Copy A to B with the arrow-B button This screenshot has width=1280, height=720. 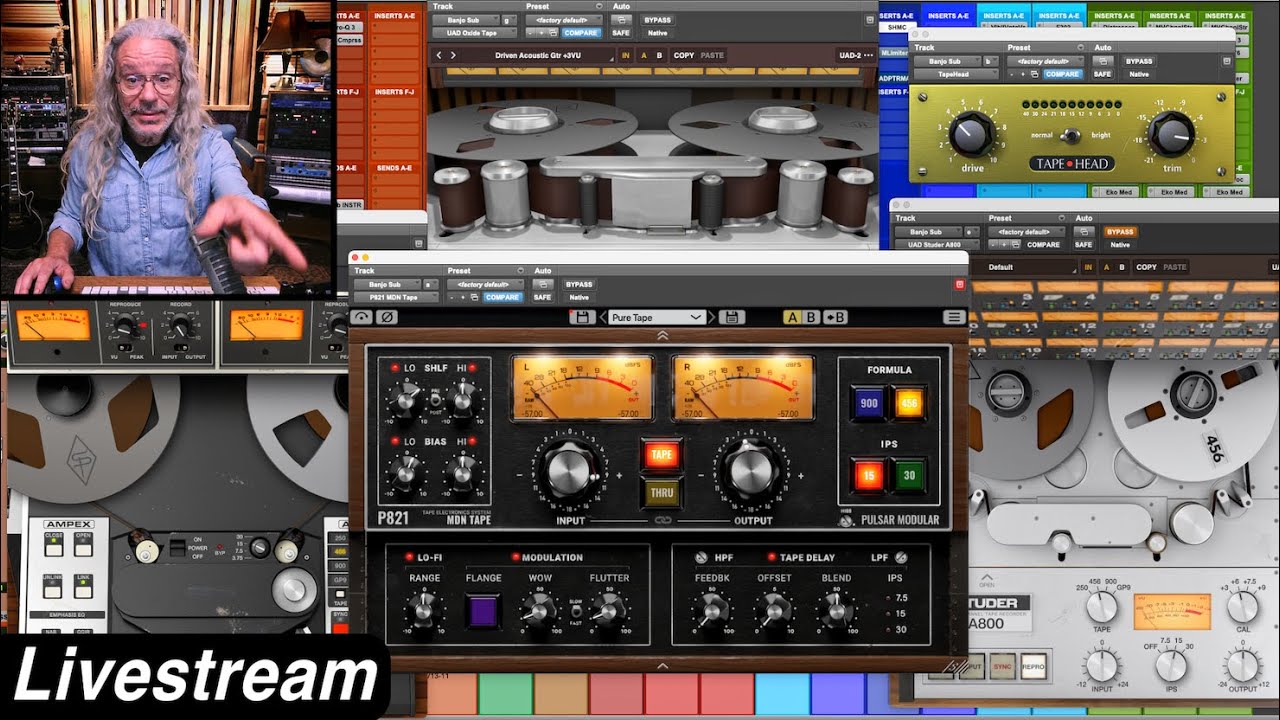(834, 317)
